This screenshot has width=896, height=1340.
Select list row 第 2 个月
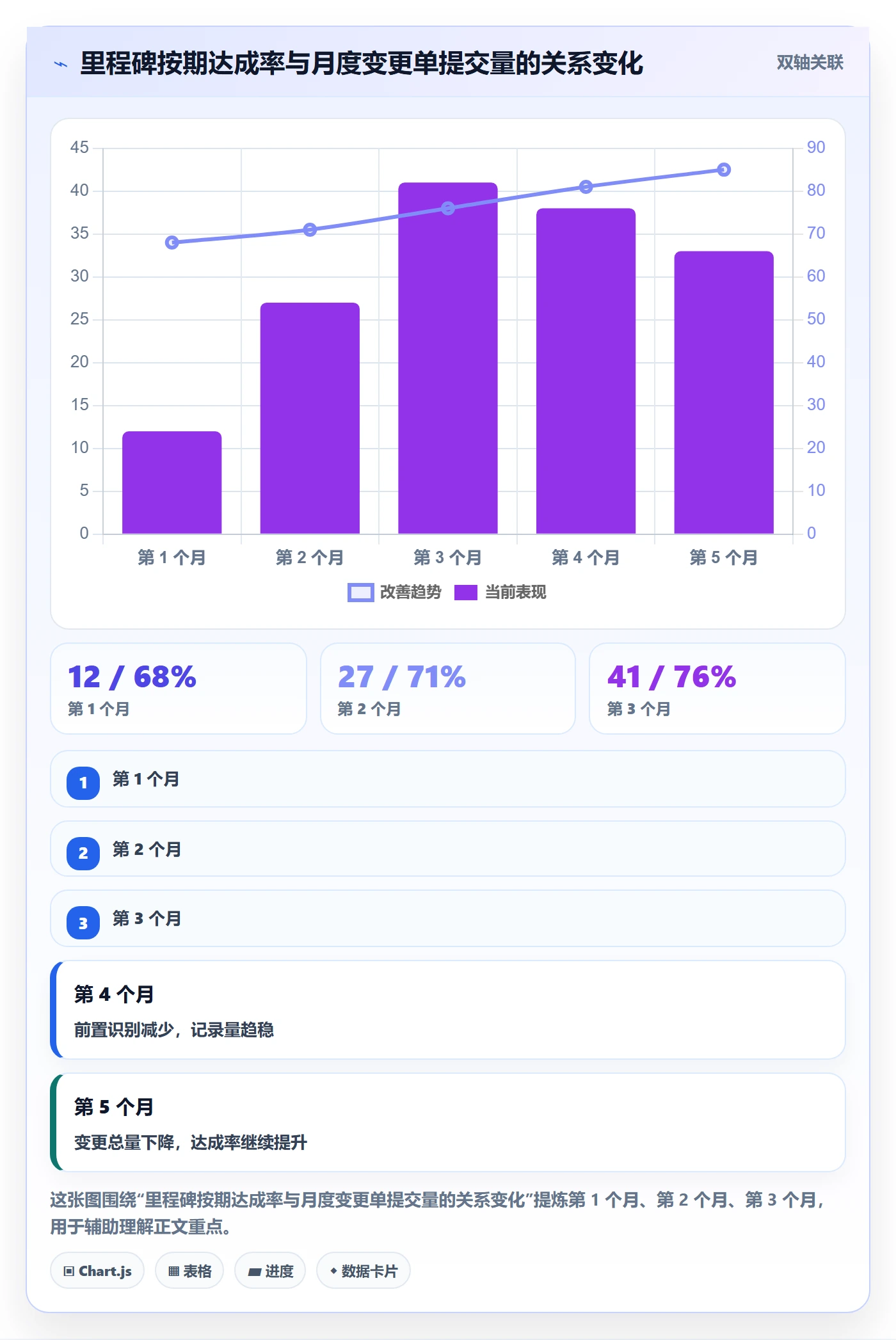click(448, 849)
